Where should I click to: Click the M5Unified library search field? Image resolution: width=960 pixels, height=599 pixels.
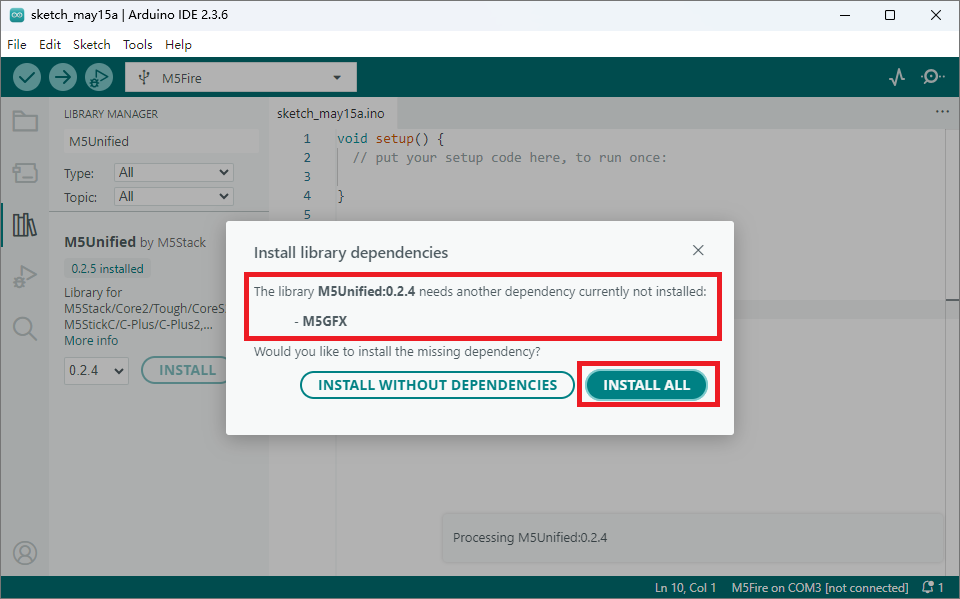[x=161, y=141]
